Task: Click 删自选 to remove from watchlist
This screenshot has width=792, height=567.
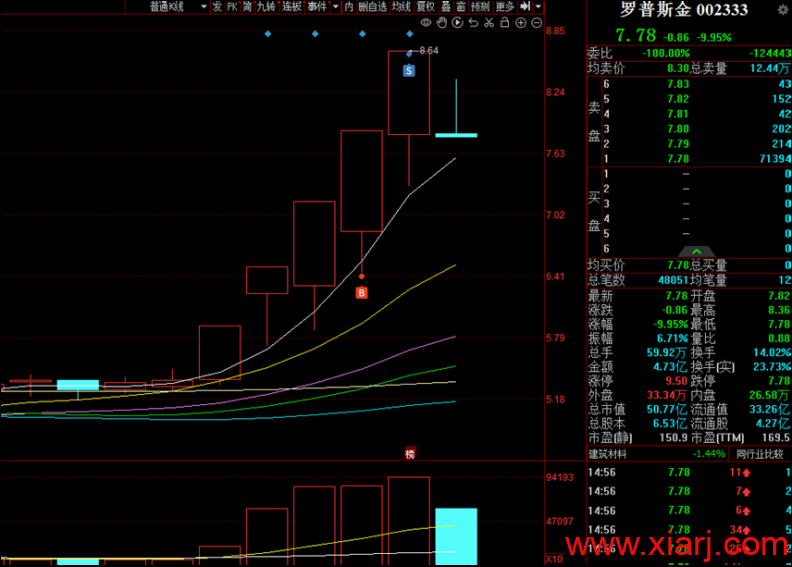Action: (x=372, y=7)
